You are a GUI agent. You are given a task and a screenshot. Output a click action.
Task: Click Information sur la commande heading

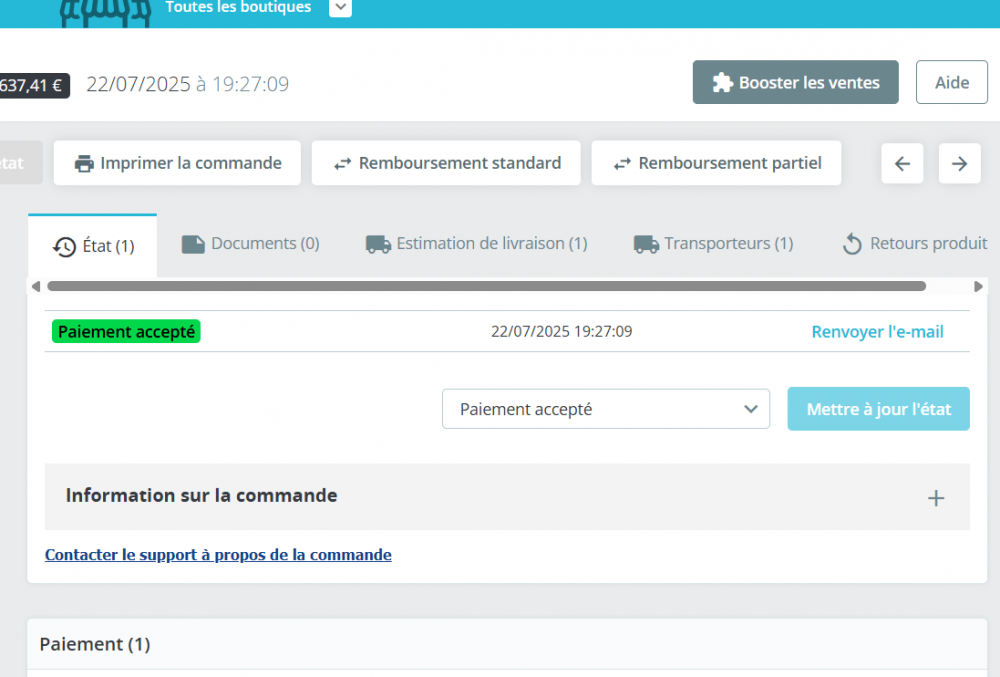(202, 495)
